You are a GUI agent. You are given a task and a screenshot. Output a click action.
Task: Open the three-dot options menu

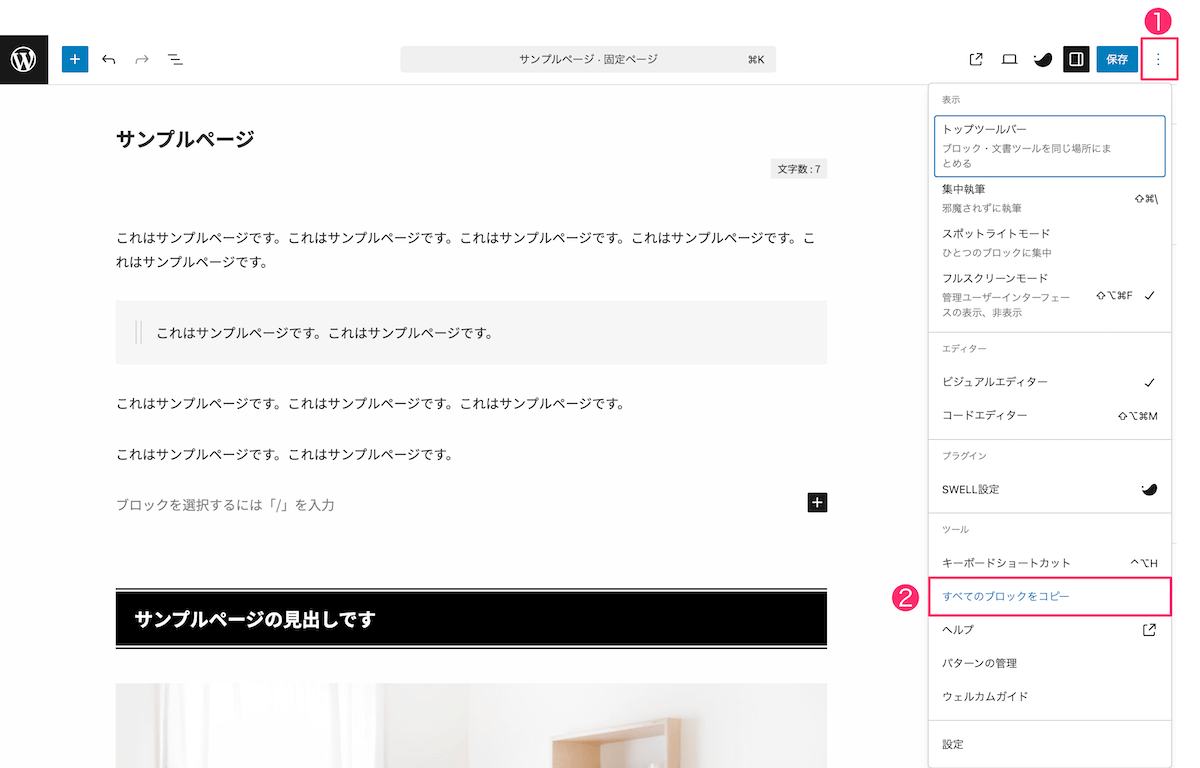(x=1158, y=59)
